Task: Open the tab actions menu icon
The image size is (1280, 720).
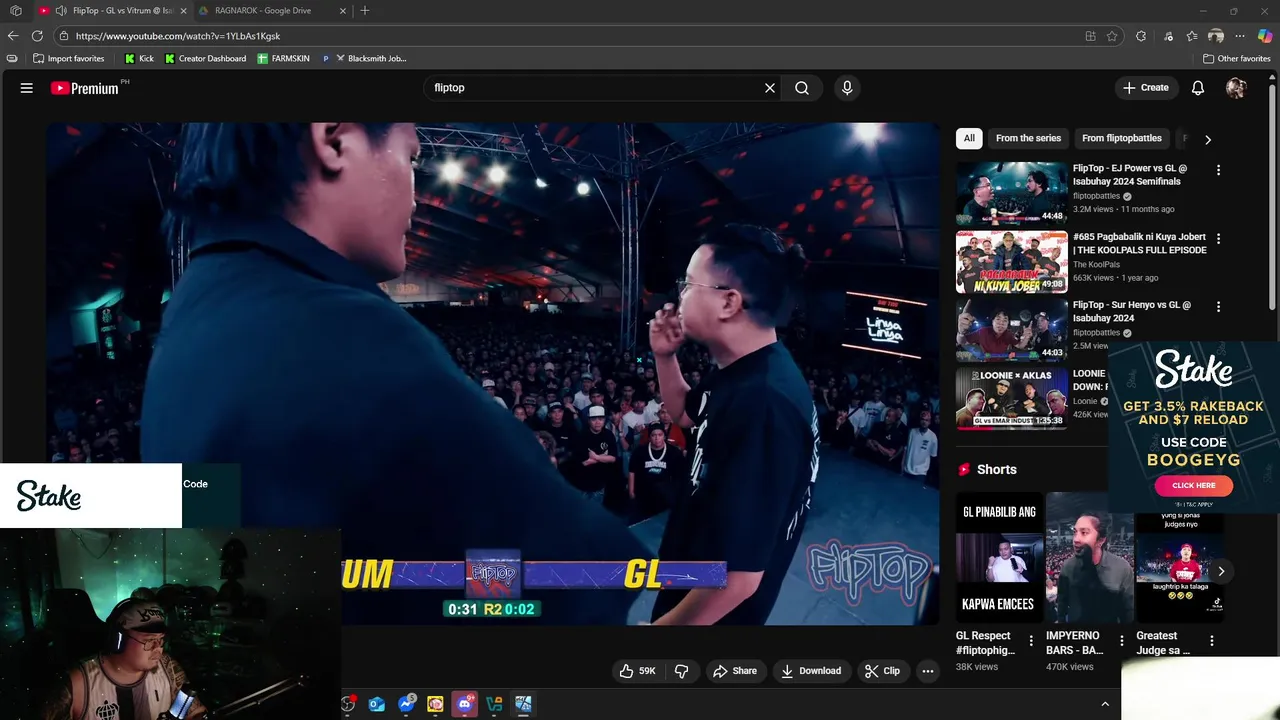Action: tap(15, 11)
